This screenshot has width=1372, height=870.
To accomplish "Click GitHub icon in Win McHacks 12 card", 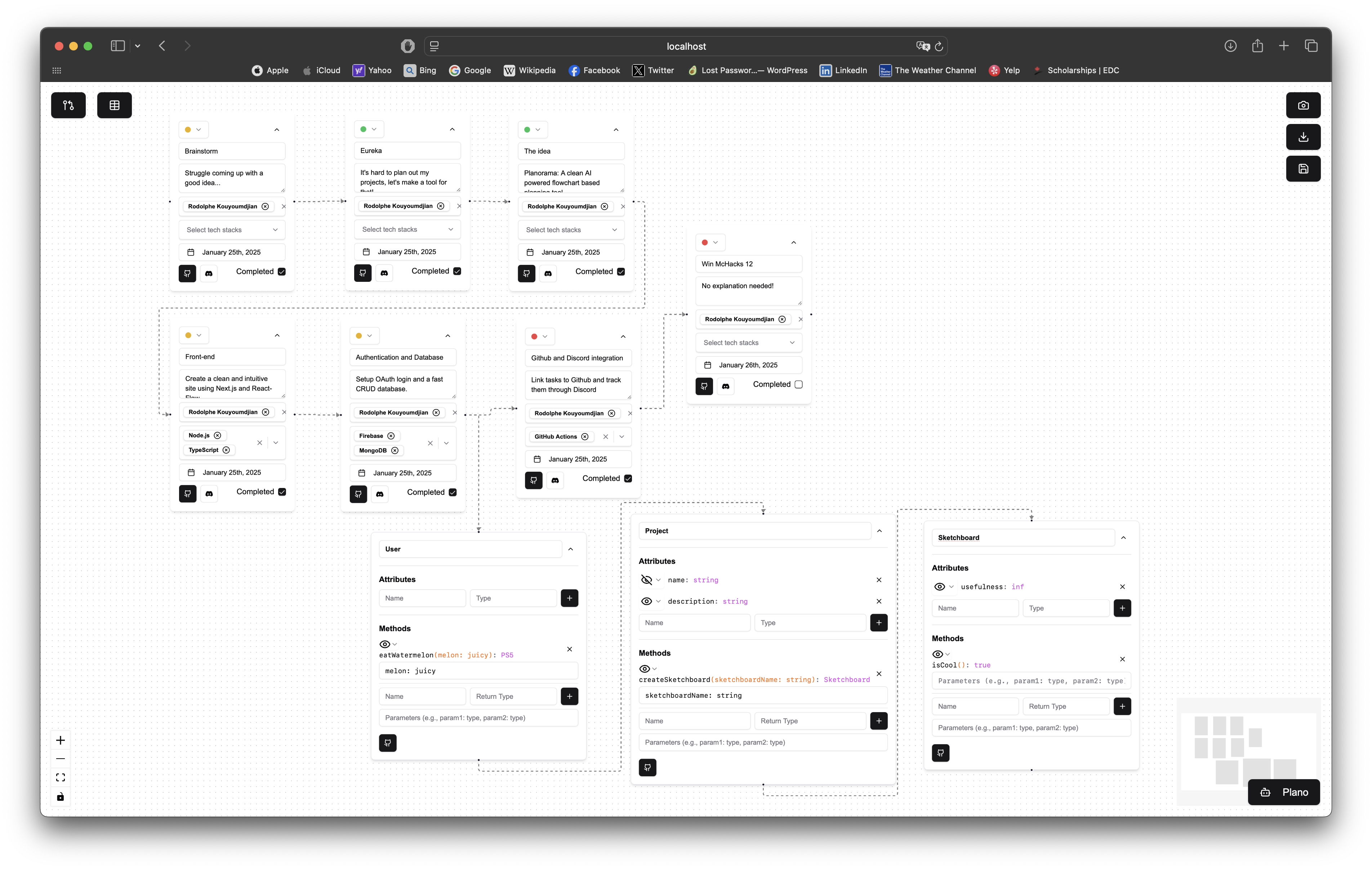I will tap(704, 386).
